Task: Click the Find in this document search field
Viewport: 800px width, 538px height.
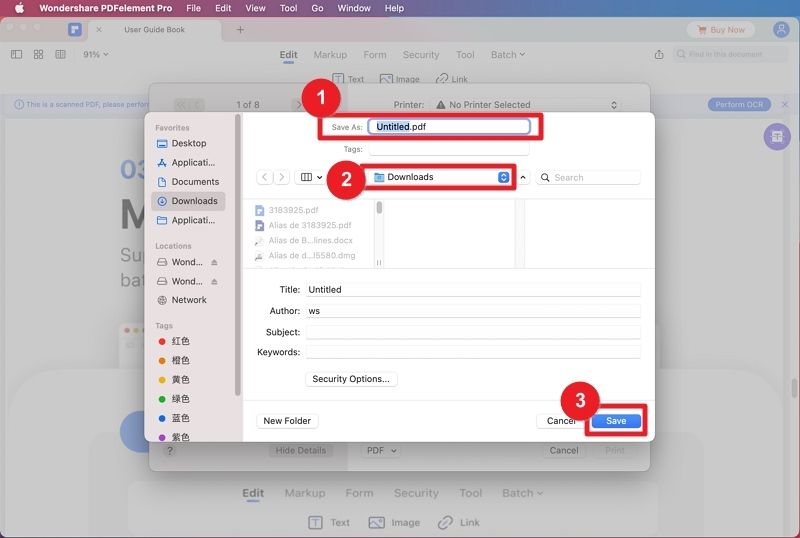Action: (730, 54)
